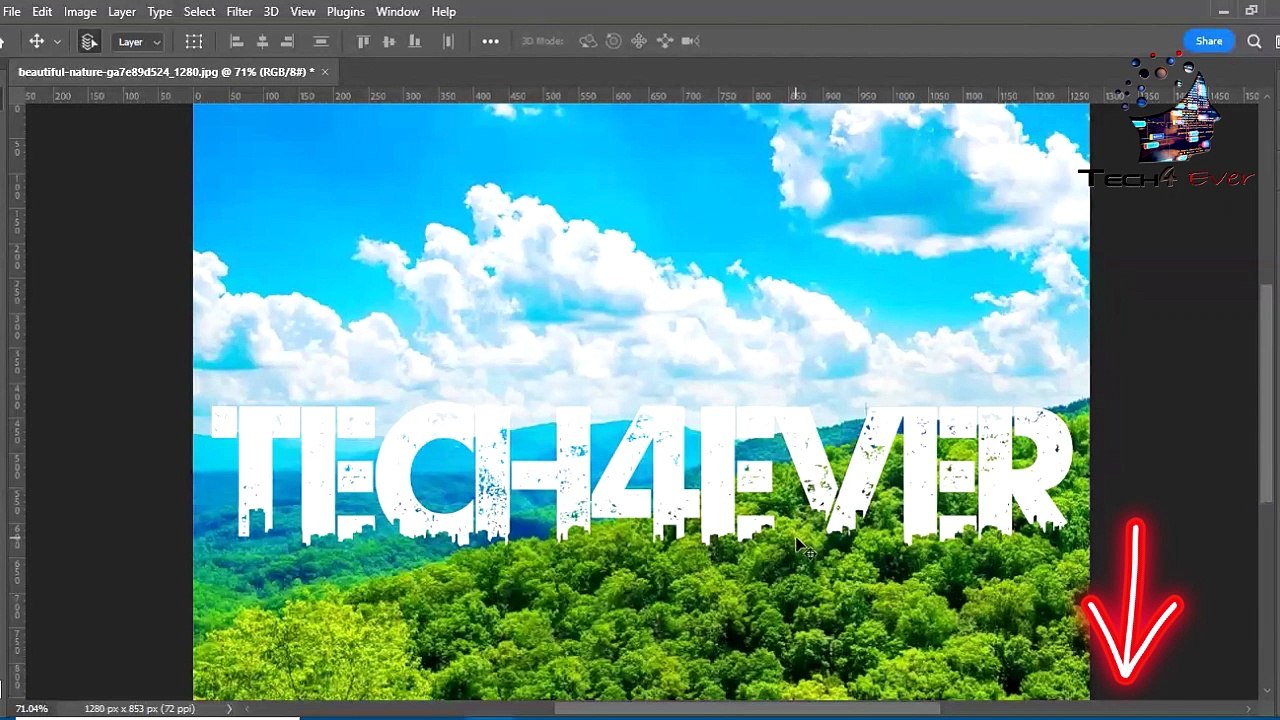Restore down the Photoshop window
Image resolution: width=1280 pixels, height=720 pixels.
tap(1252, 11)
